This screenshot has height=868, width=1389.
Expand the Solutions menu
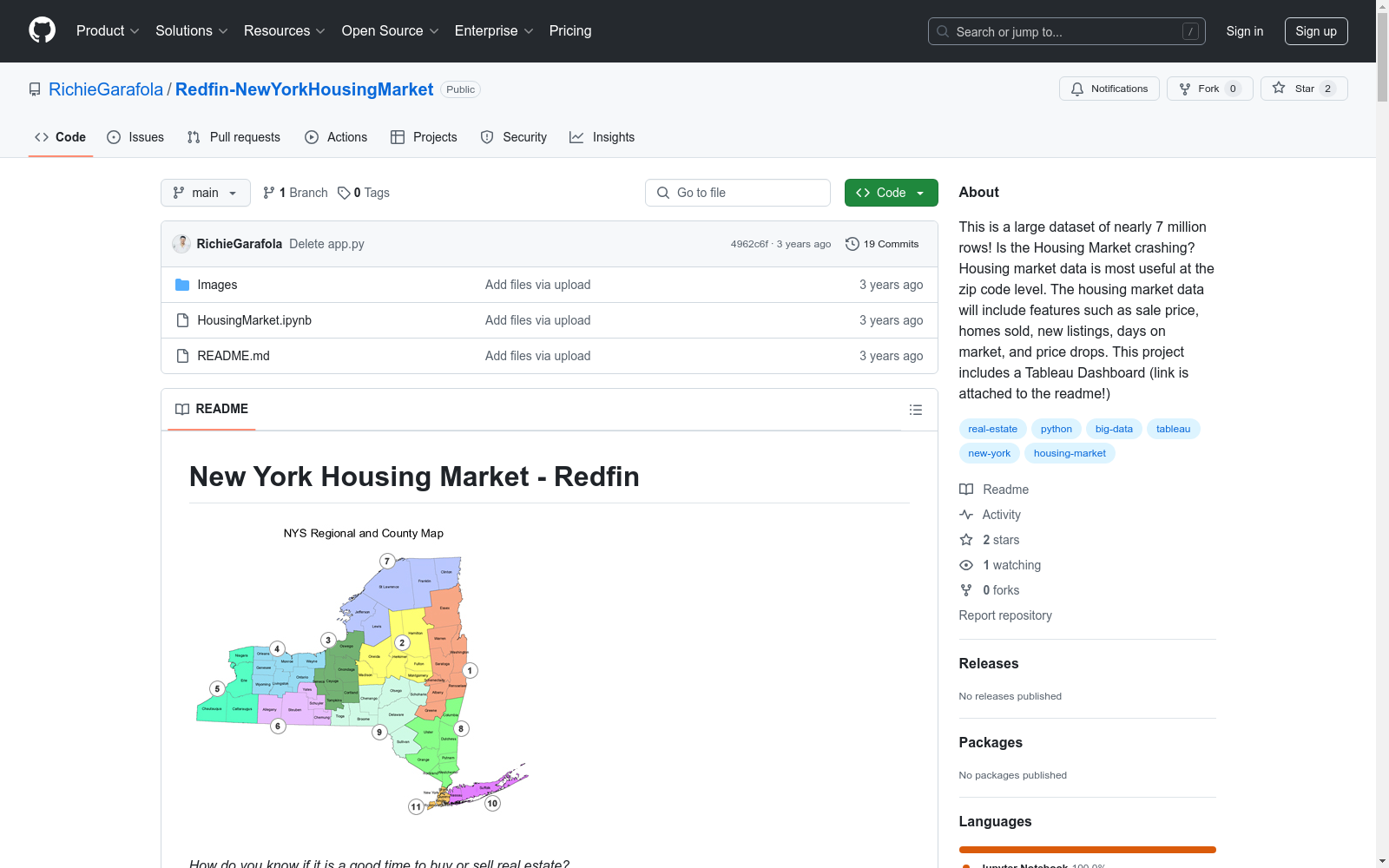pos(192,30)
